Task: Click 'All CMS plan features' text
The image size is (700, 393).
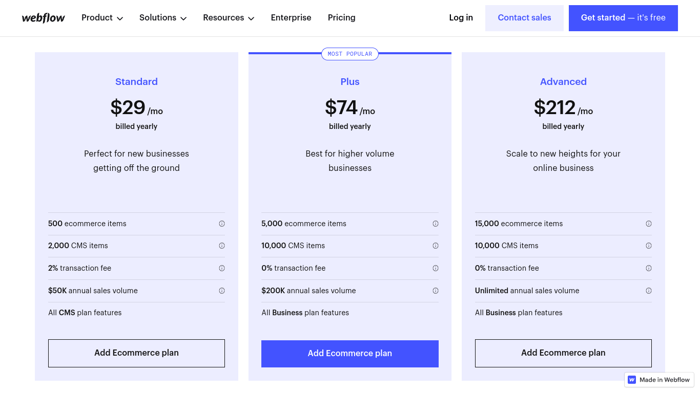Action: [x=85, y=313]
